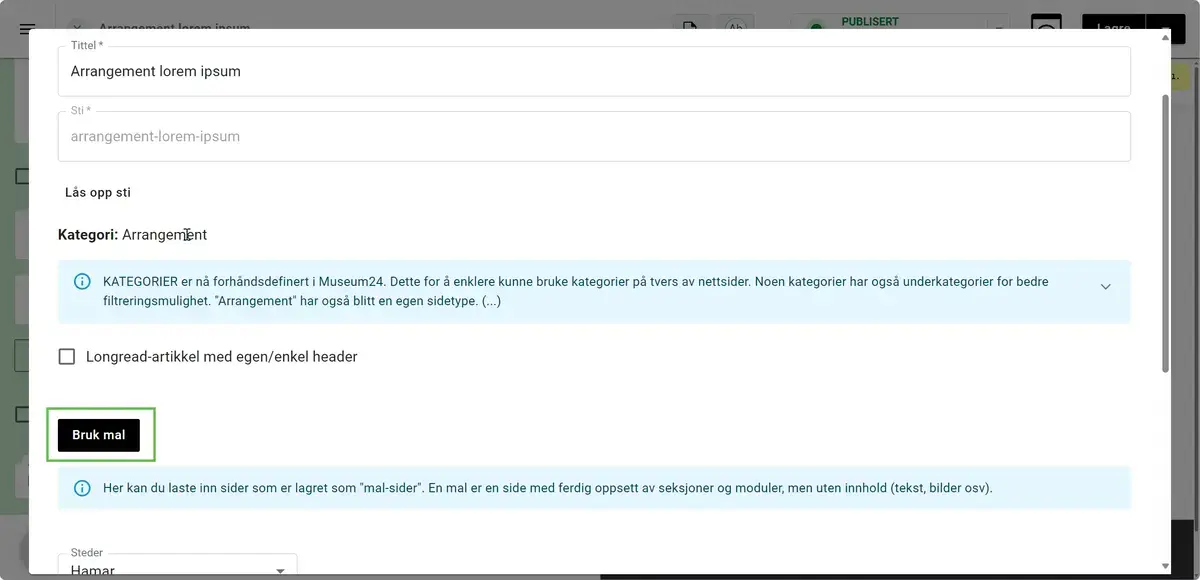Open the Steder dropdown showing Hamar
The width and height of the screenshot is (1200, 580).
pyautogui.click(x=177, y=569)
